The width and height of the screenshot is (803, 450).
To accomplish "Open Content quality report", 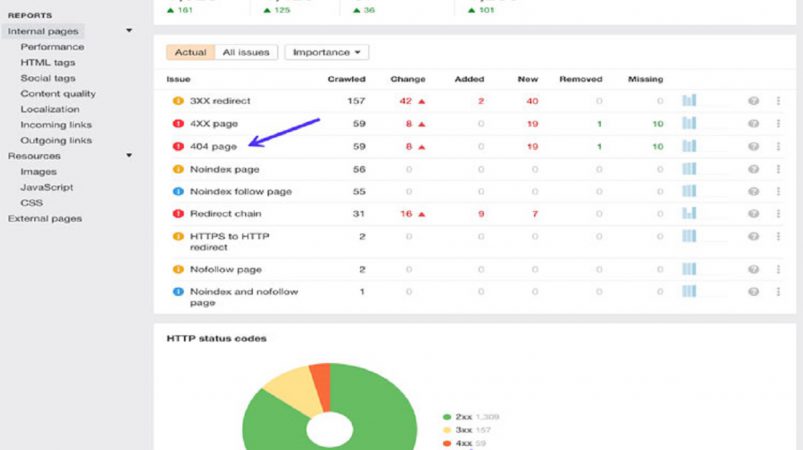I will [58, 94].
